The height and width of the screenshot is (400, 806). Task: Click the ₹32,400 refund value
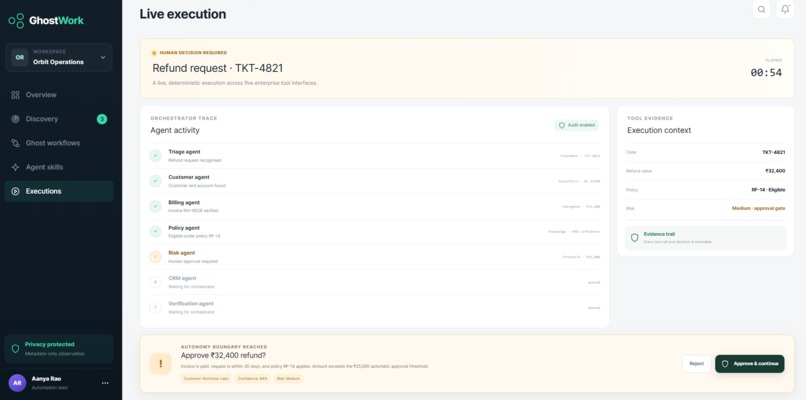[775, 171]
